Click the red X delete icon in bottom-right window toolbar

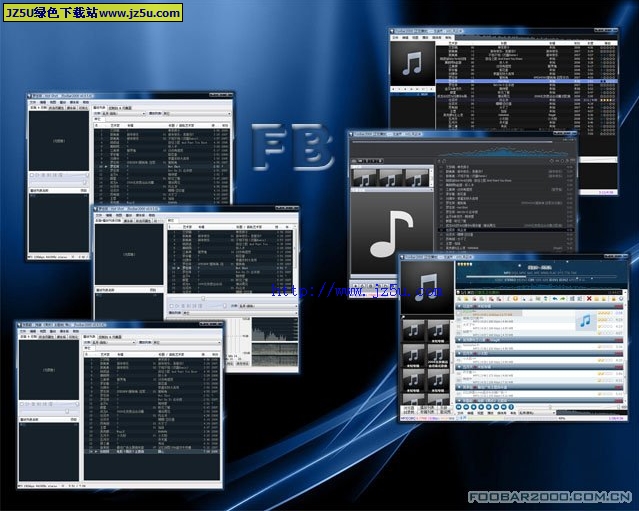tap(588, 299)
